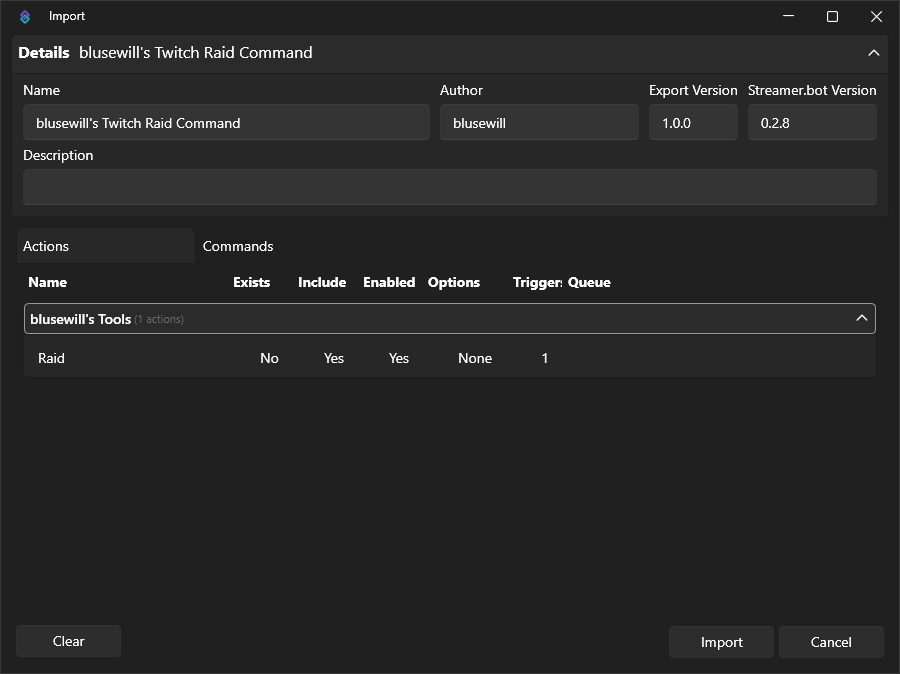Image resolution: width=900 pixels, height=674 pixels.
Task: Click the Streamer.bot app icon in title bar
Action: point(25,17)
